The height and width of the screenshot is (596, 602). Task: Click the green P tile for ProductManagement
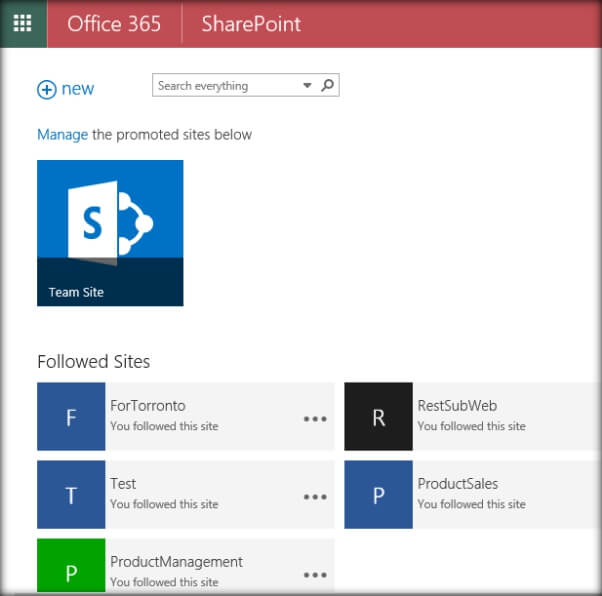pos(71,565)
